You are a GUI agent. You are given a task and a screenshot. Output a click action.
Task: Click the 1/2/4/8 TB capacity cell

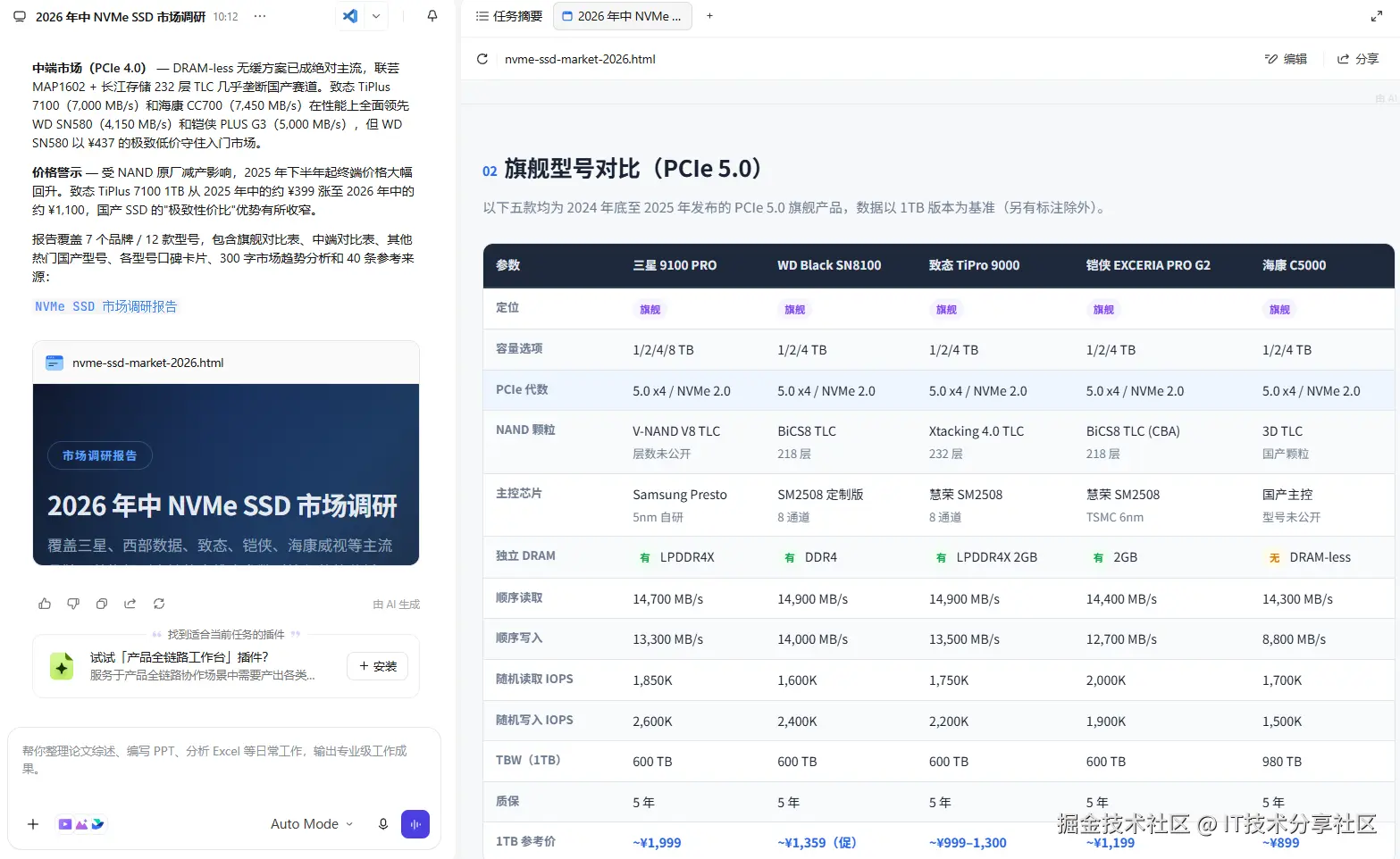[x=663, y=350]
